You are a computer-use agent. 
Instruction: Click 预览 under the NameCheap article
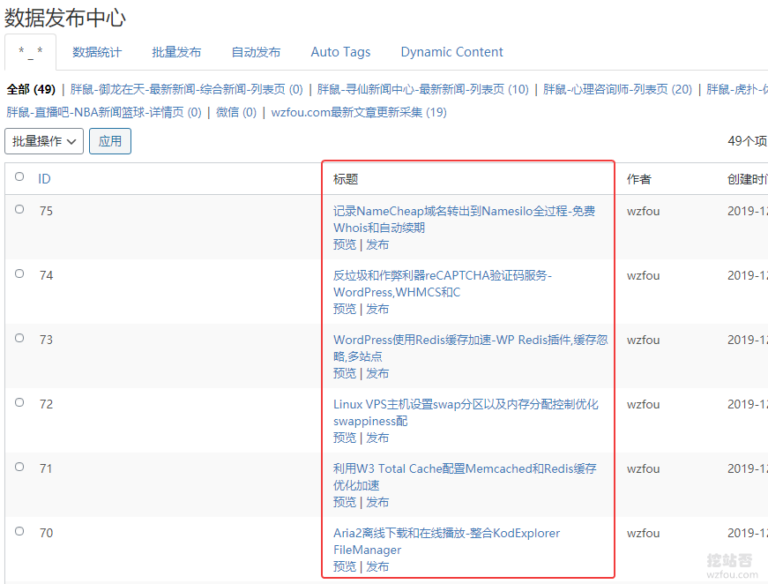coord(344,244)
